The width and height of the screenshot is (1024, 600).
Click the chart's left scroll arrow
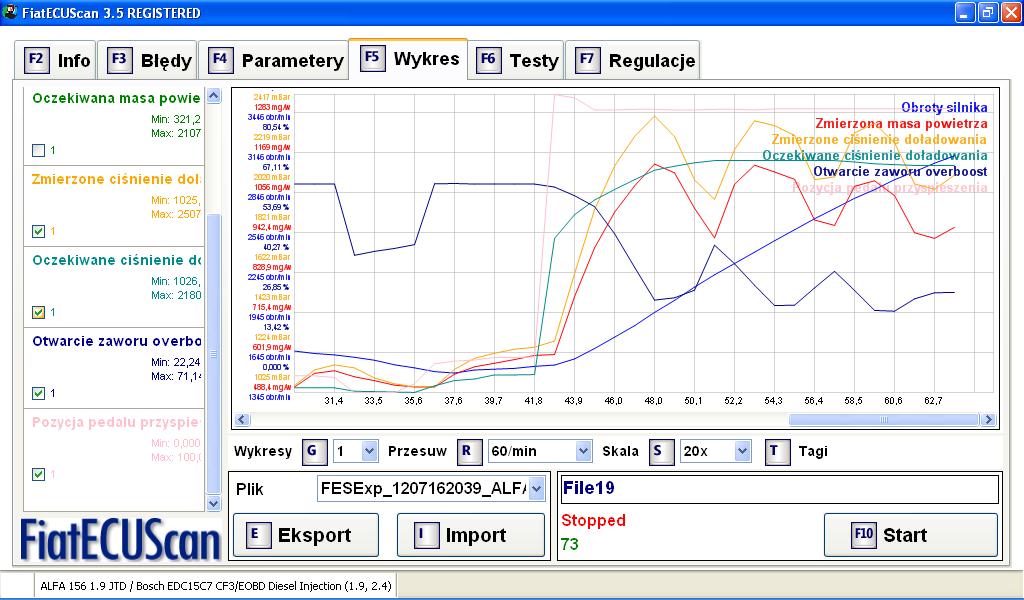tap(242, 420)
